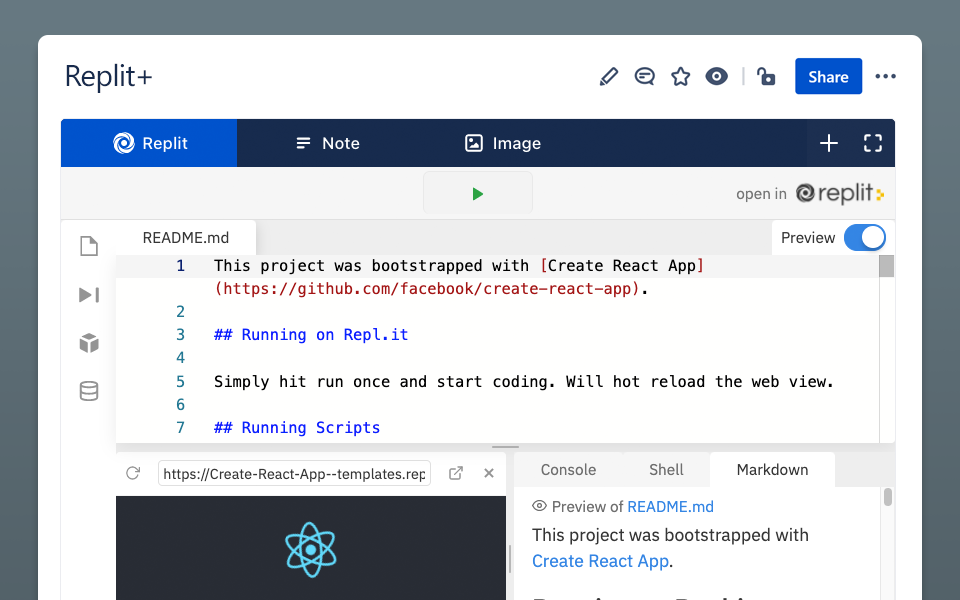Follow the Create React App link

tap(600, 561)
